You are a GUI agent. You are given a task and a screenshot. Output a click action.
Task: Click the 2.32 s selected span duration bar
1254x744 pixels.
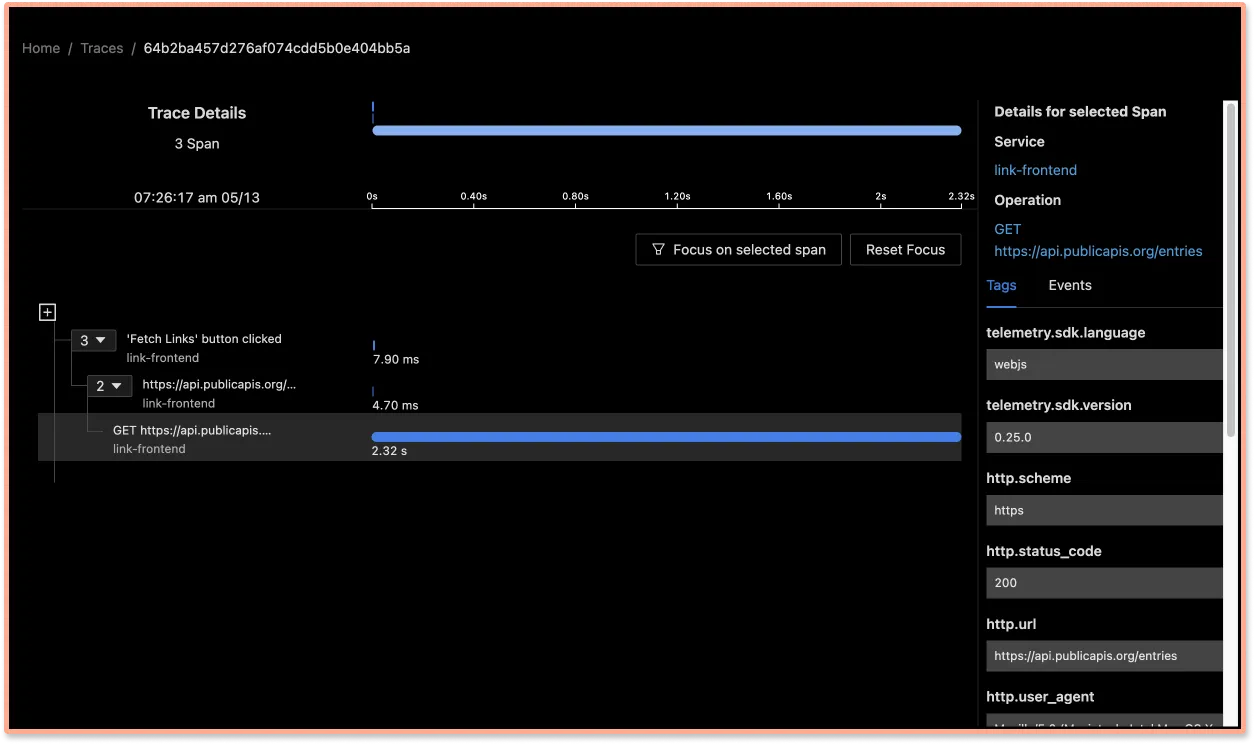pyautogui.click(x=666, y=437)
